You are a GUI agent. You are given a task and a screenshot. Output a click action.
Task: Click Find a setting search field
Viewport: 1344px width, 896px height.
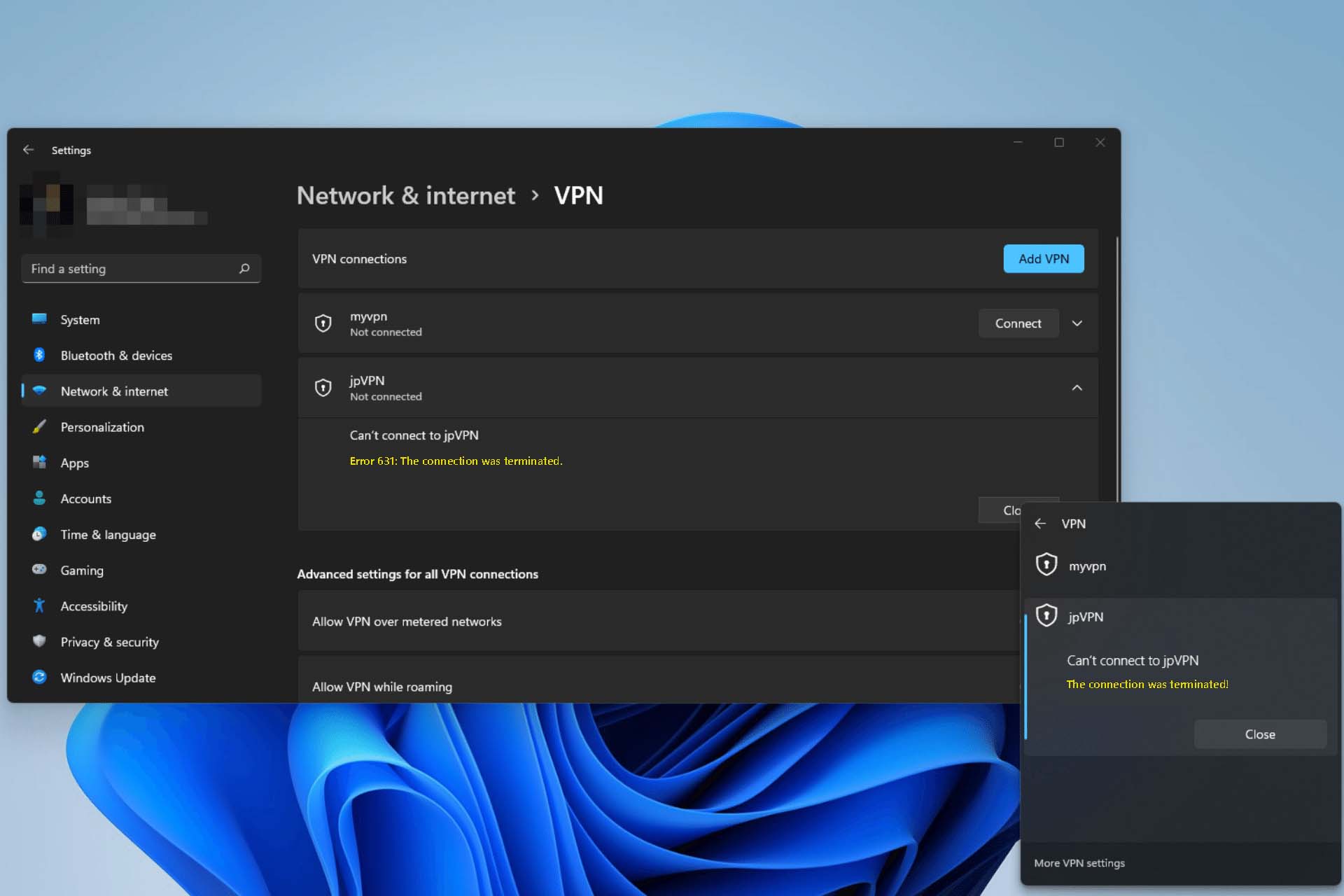[x=140, y=267]
